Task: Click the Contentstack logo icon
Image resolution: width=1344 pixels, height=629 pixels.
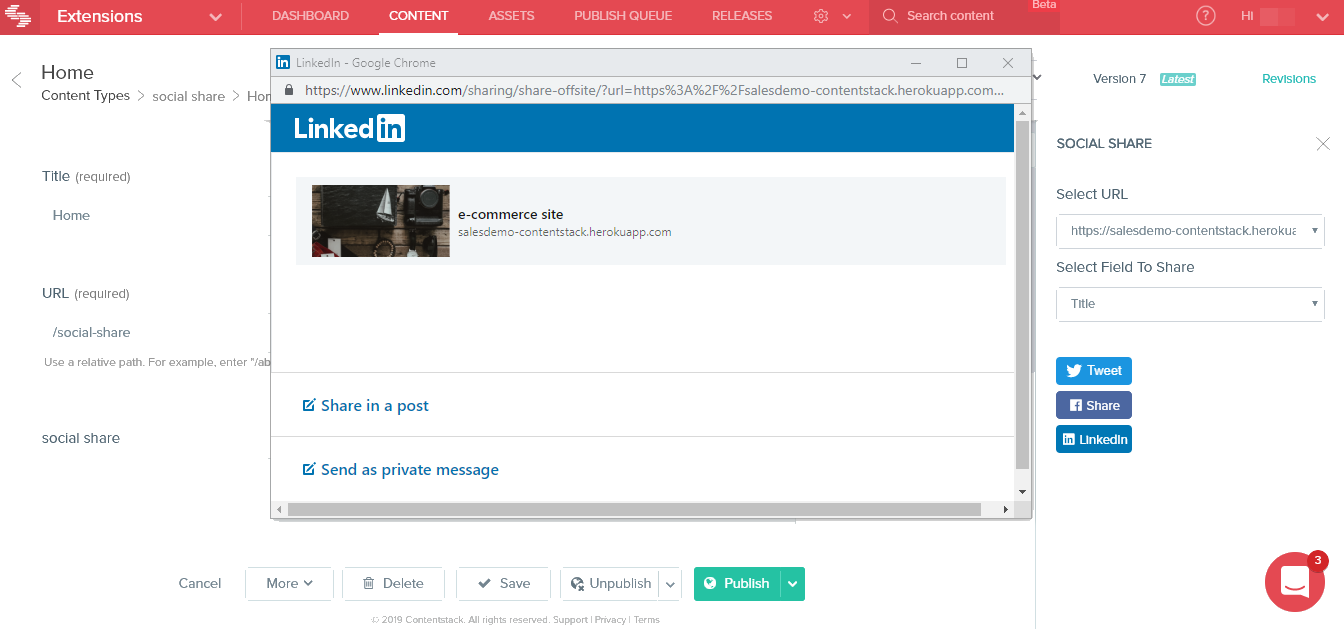Action: pos(19,16)
